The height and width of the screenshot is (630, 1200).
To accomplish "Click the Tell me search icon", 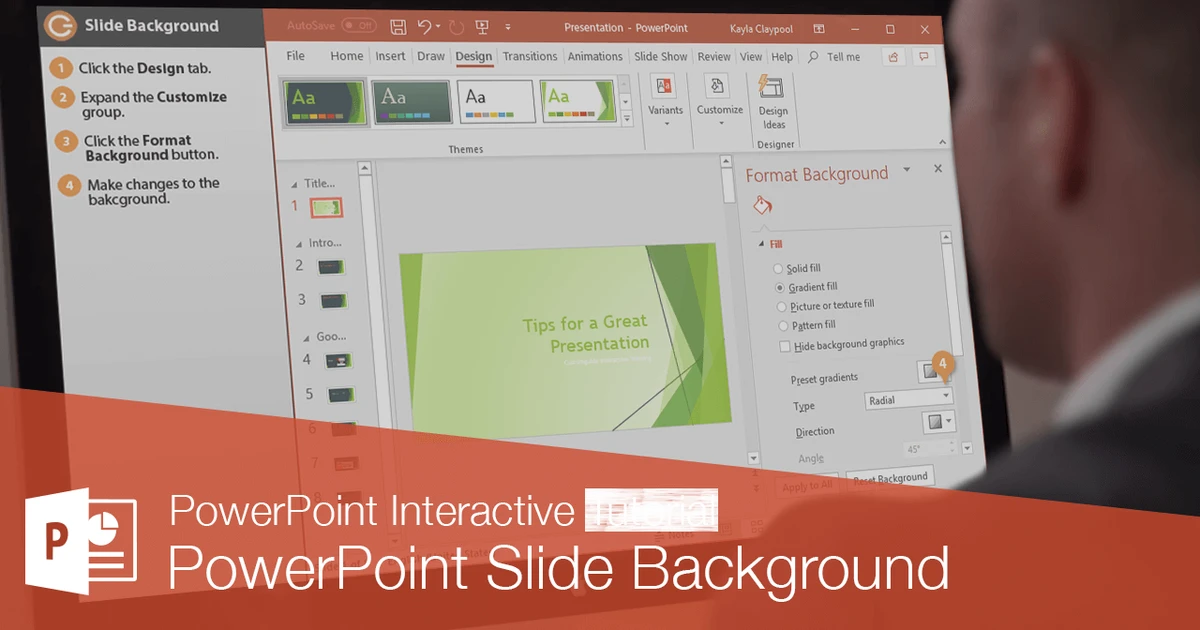I will click(814, 57).
